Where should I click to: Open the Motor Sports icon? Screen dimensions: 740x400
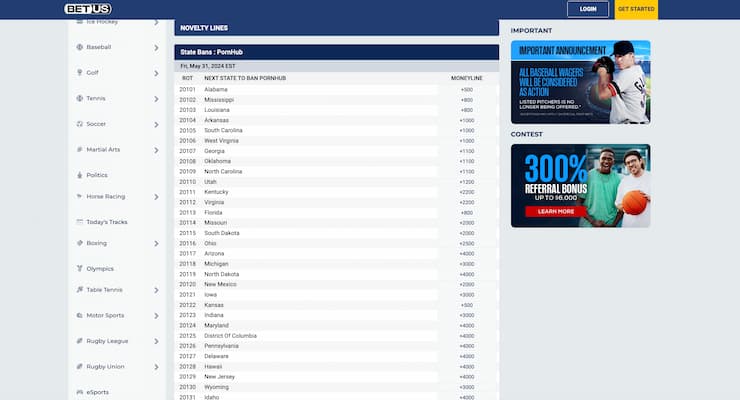[x=79, y=315]
